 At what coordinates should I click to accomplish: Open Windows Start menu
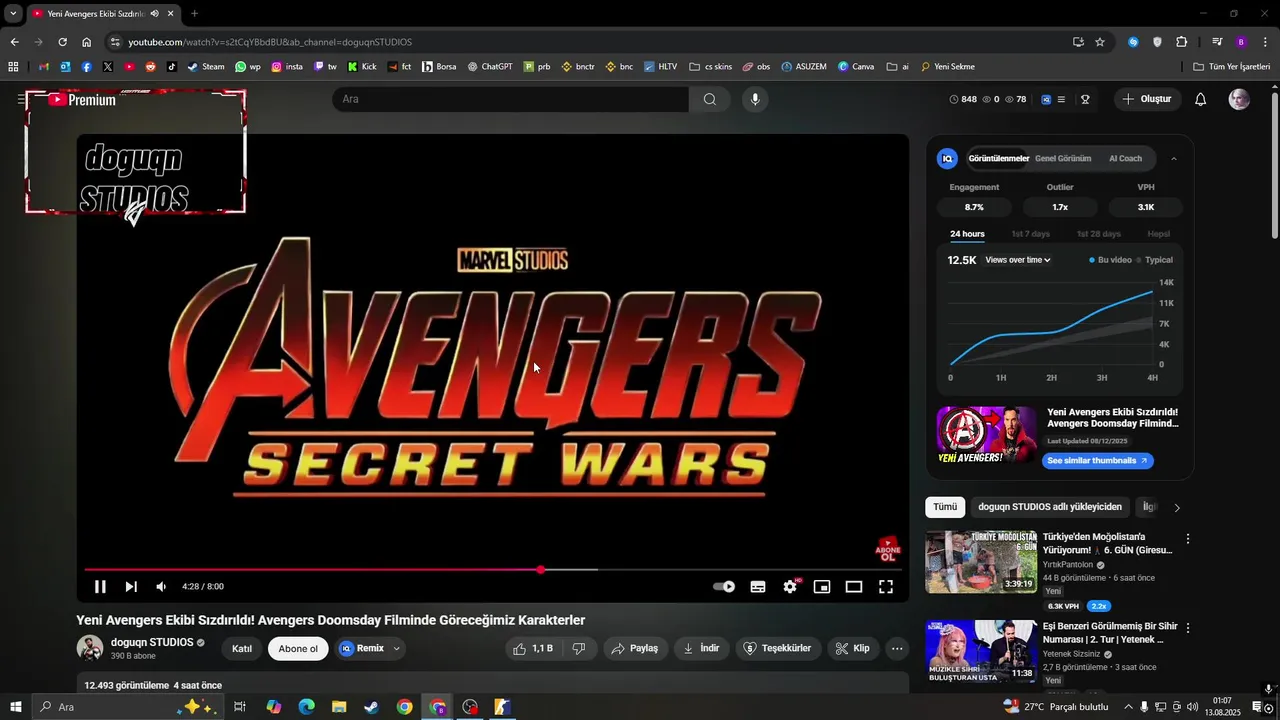point(15,707)
